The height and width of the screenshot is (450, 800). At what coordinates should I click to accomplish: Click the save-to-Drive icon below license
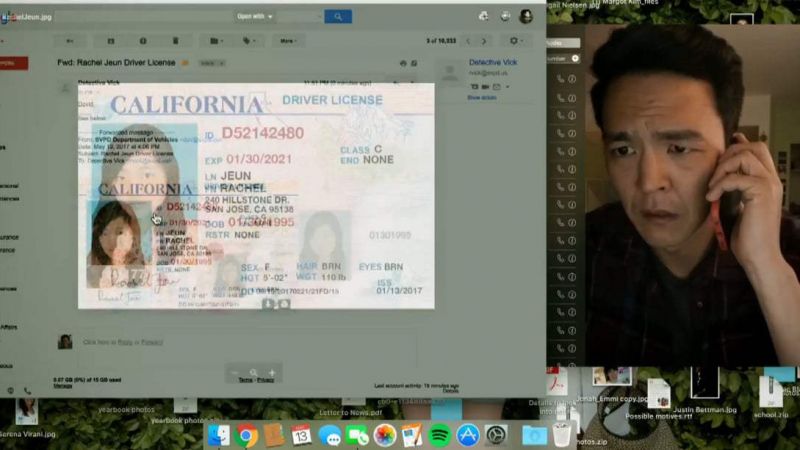[x=284, y=304]
